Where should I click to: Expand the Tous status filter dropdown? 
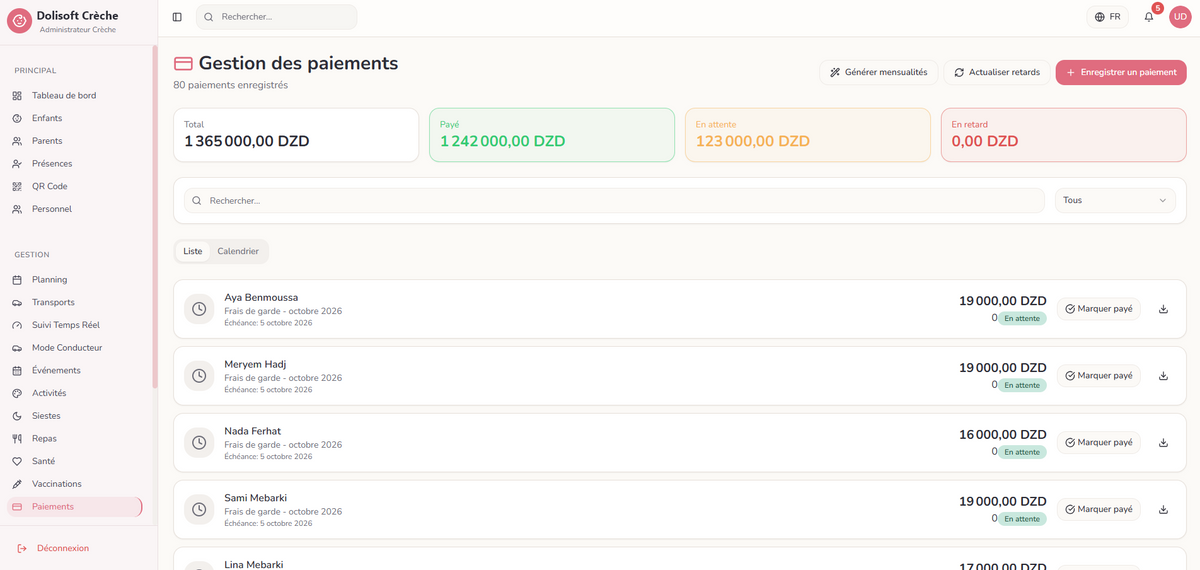(1115, 200)
